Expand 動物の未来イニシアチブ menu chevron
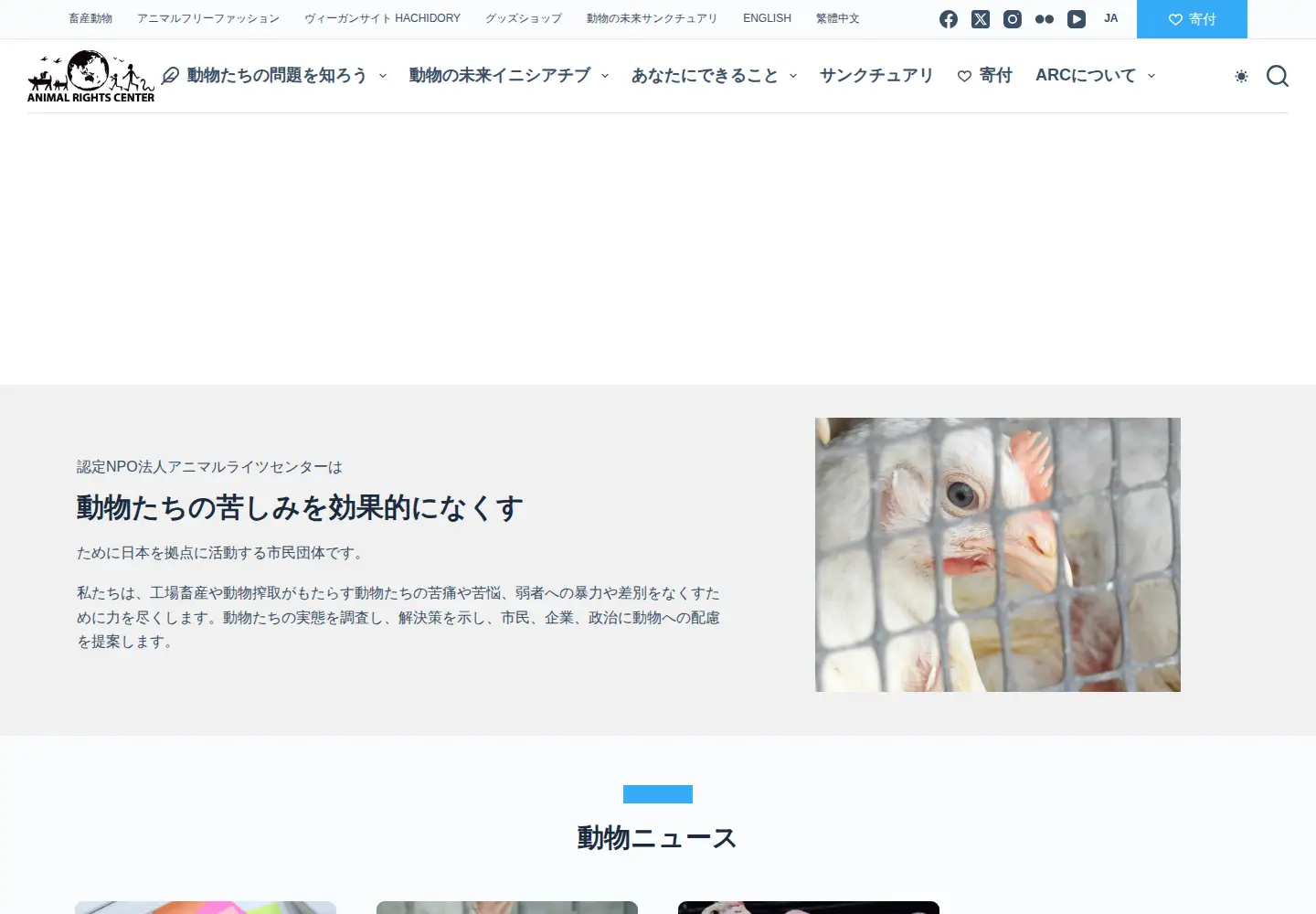 coord(605,76)
